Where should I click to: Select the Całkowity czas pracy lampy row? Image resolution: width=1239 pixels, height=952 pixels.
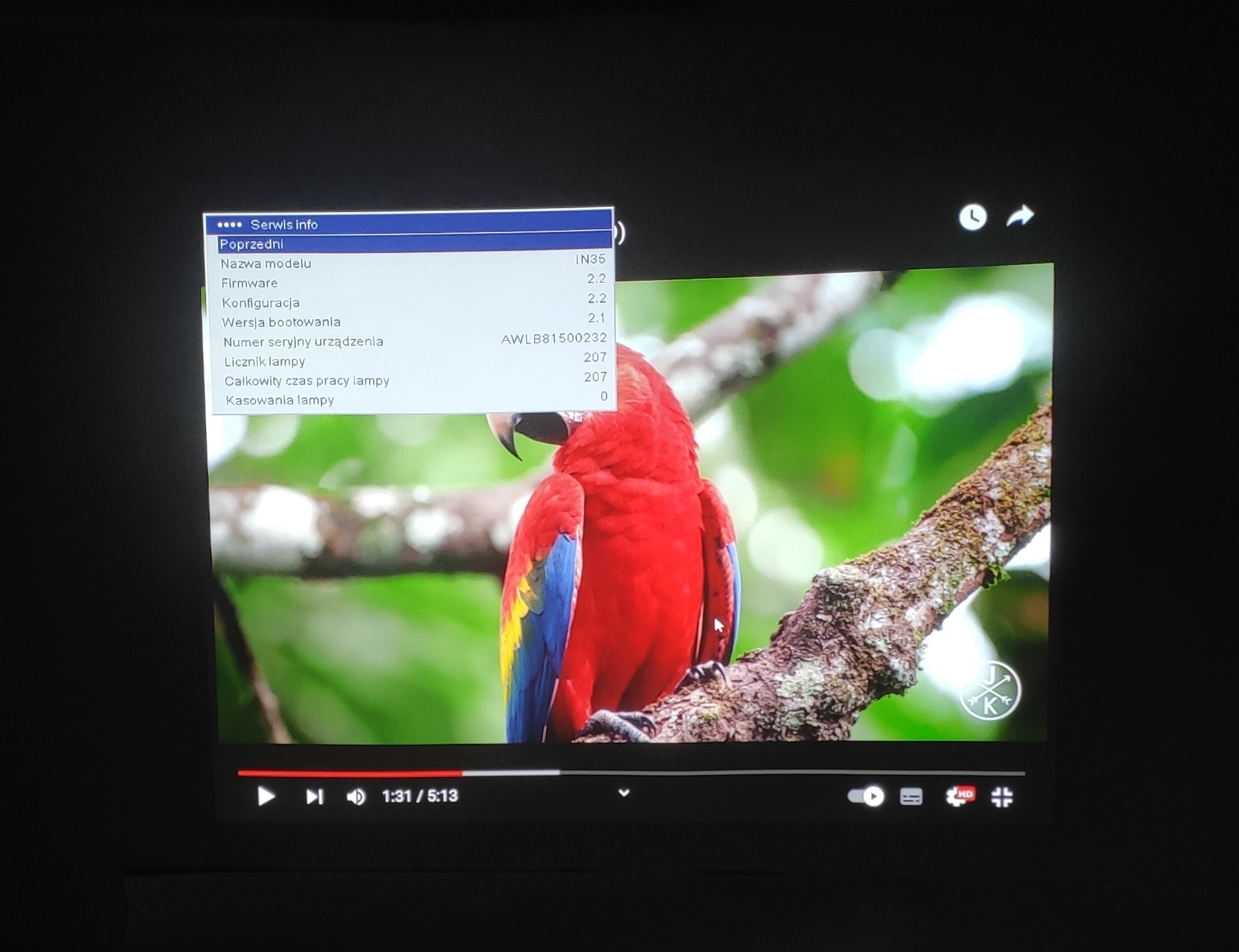click(417, 379)
